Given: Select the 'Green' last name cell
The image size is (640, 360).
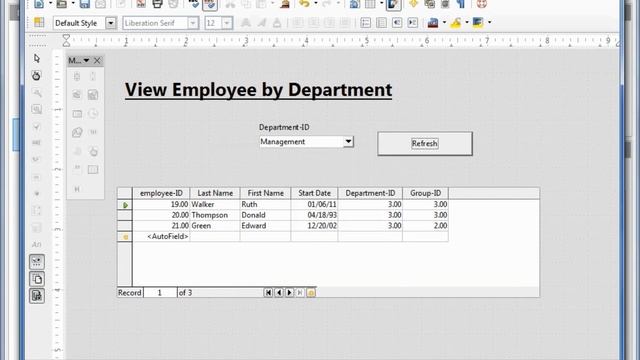Looking at the screenshot, I should point(215,225).
